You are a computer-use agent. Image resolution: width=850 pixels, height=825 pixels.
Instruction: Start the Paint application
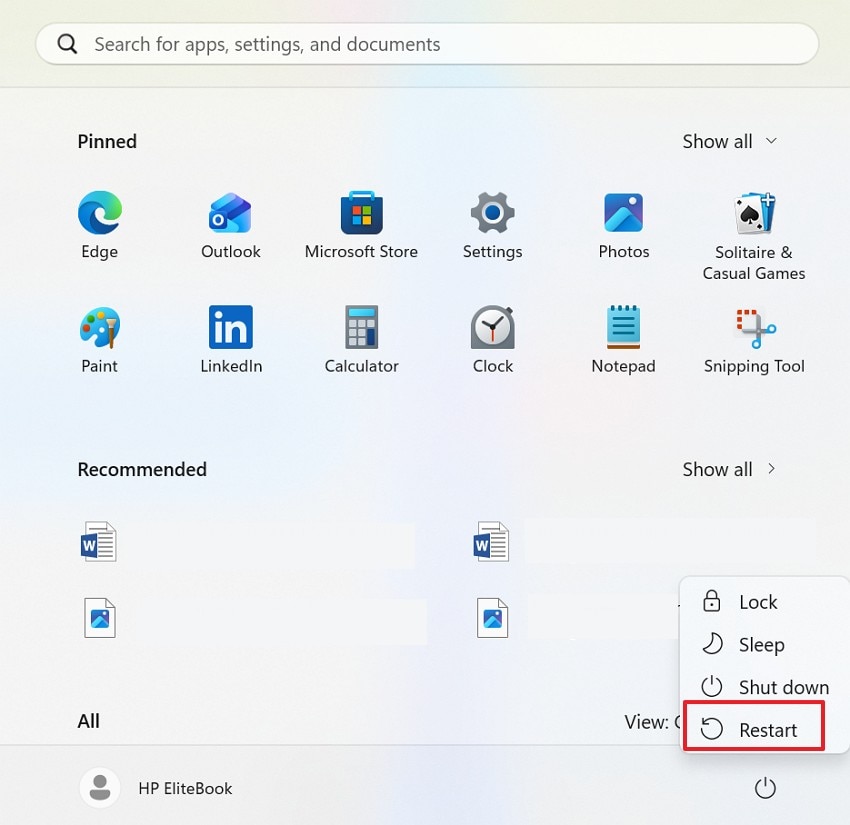point(99,327)
